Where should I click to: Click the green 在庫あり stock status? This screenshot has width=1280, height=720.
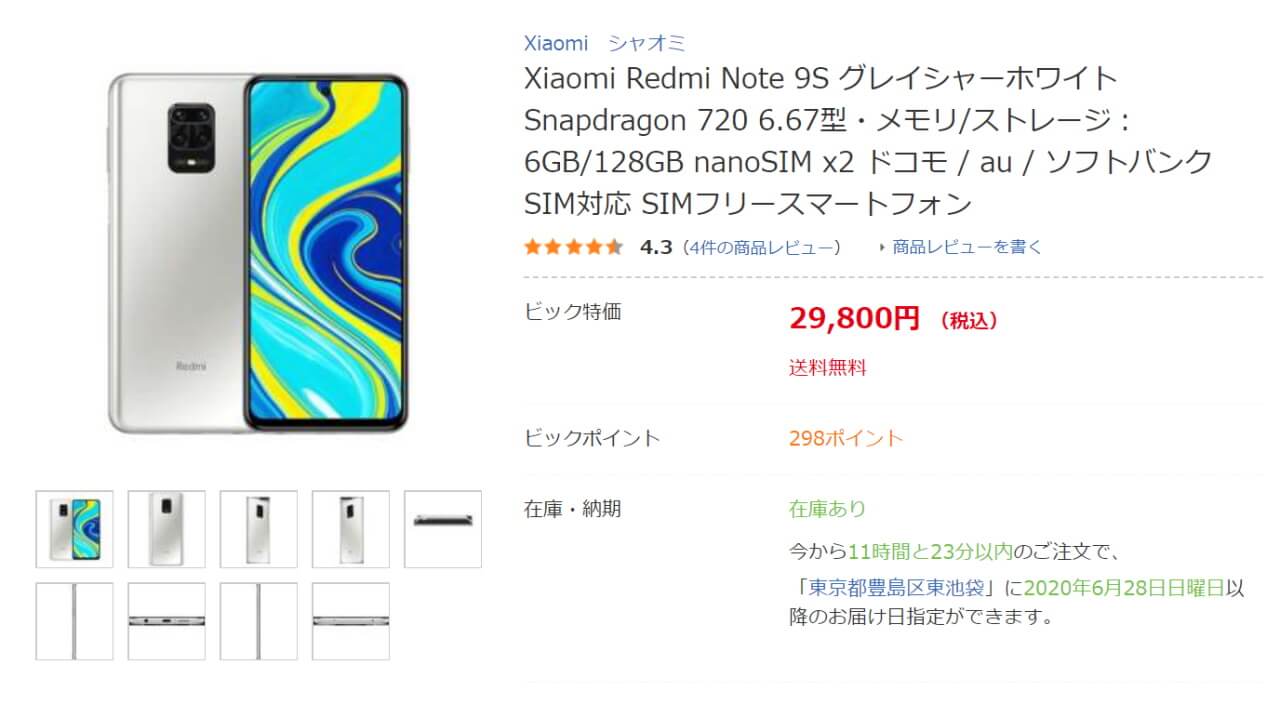[x=827, y=509]
